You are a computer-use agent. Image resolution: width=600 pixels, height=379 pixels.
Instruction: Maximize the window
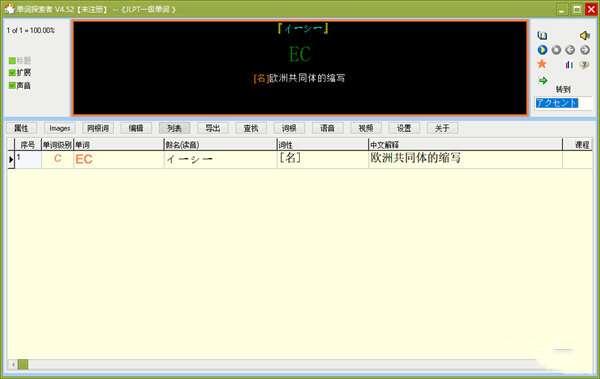(x=577, y=9)
